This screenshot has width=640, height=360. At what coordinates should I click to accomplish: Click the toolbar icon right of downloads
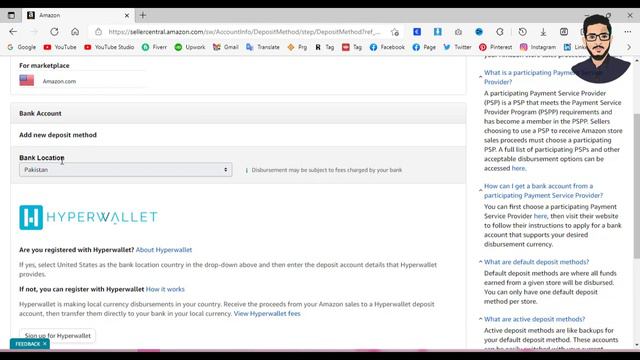coord(564,31)
